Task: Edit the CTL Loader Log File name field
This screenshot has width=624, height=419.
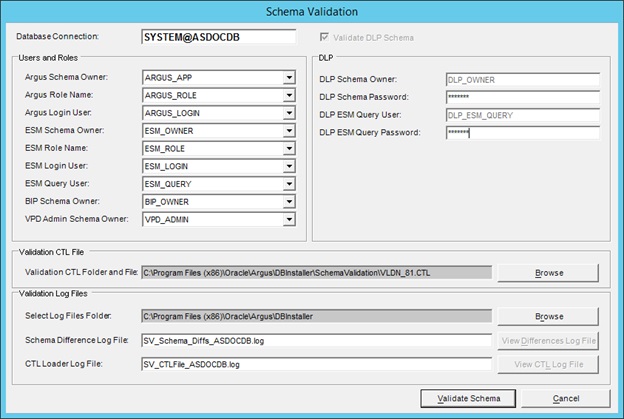Action: coord(316,364)
